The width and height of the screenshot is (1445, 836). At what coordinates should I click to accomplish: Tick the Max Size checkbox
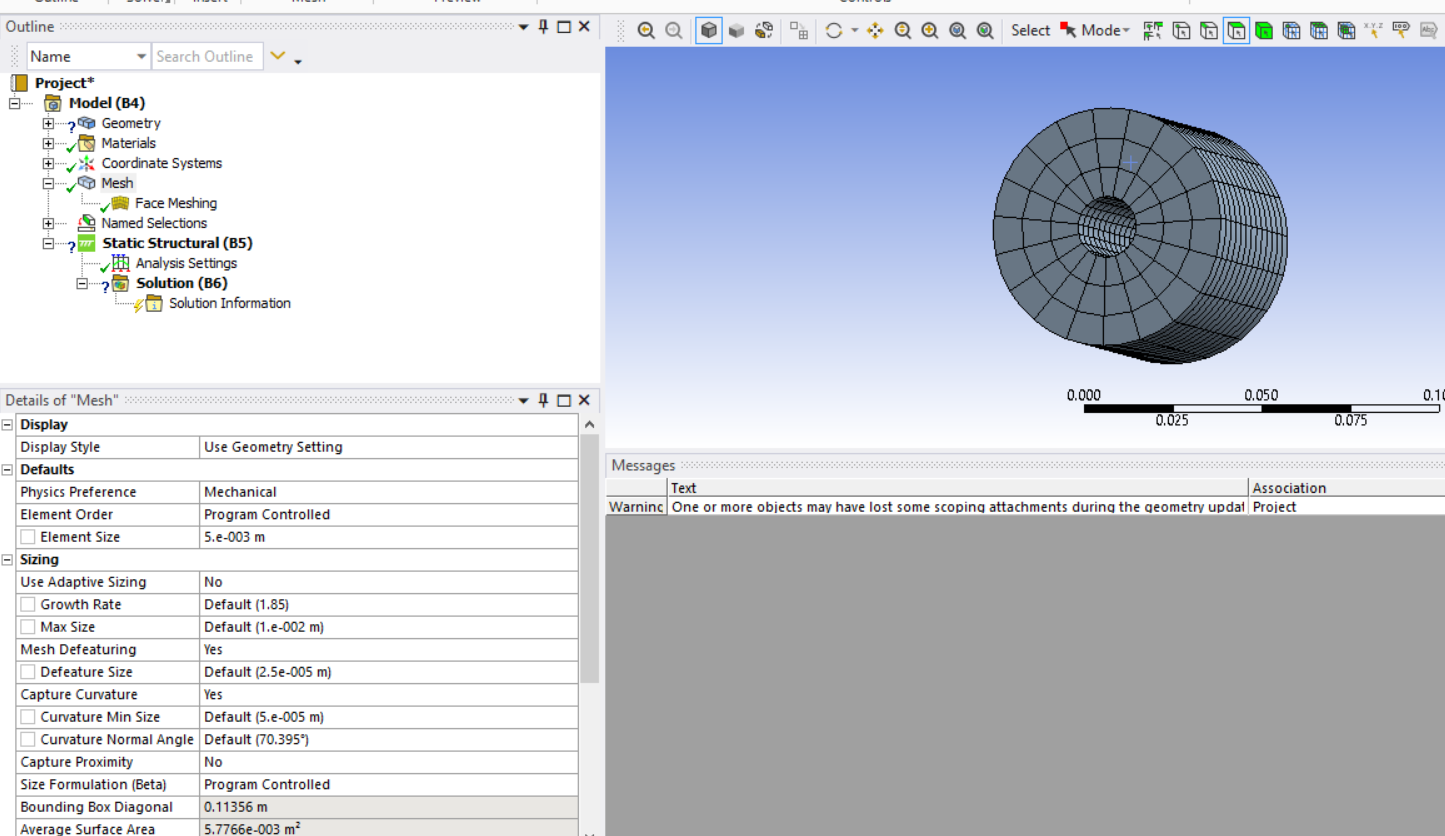click(x=28, y=627)
